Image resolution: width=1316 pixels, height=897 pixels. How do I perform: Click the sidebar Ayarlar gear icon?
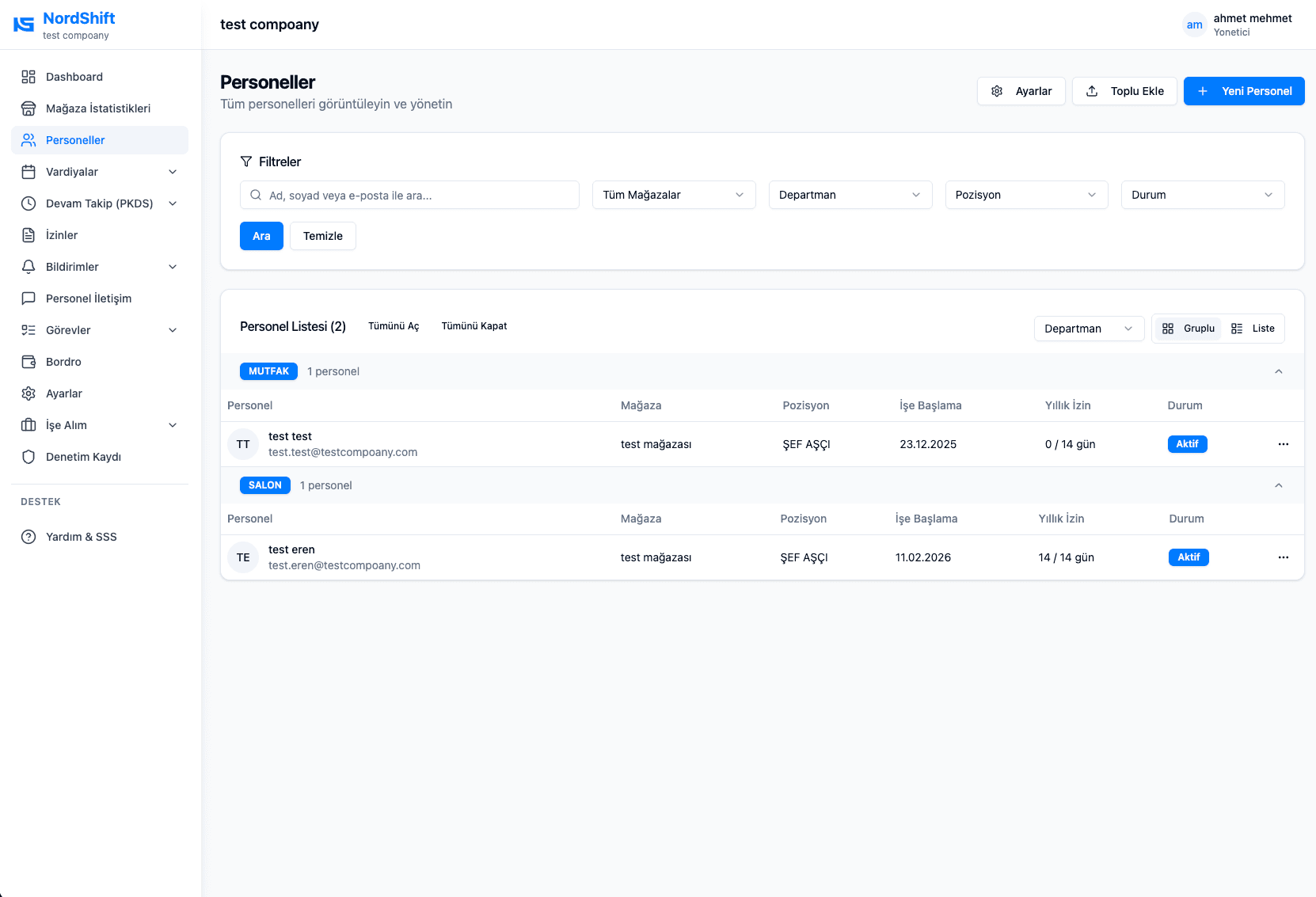(29, 393)
